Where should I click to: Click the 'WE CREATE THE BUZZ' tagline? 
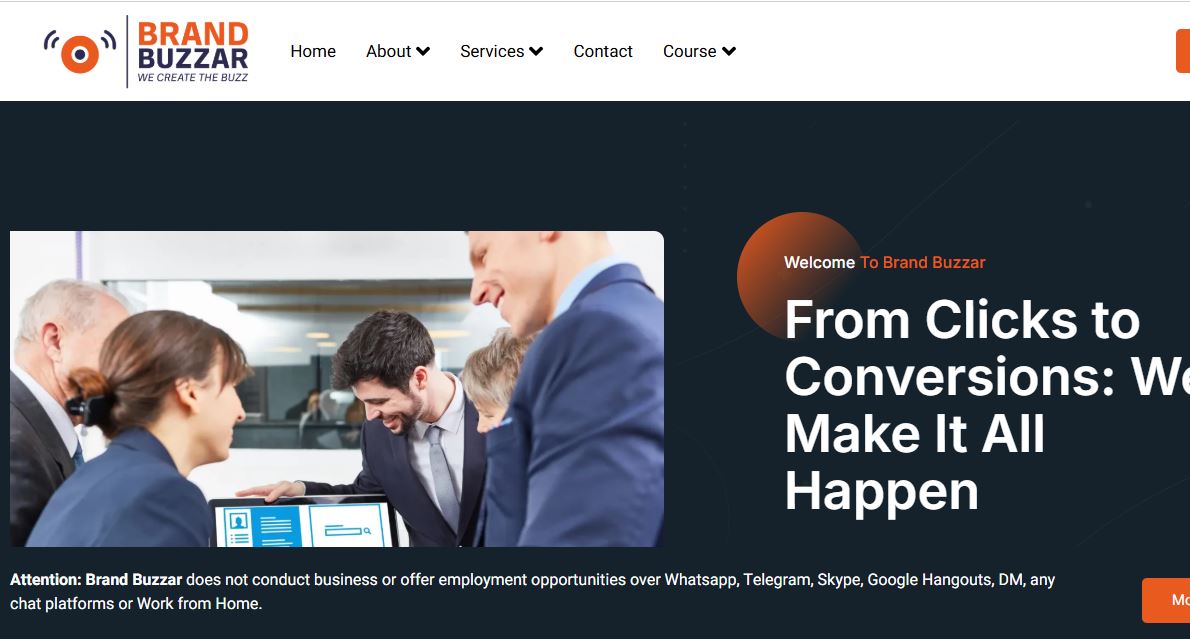pos(193,77)
